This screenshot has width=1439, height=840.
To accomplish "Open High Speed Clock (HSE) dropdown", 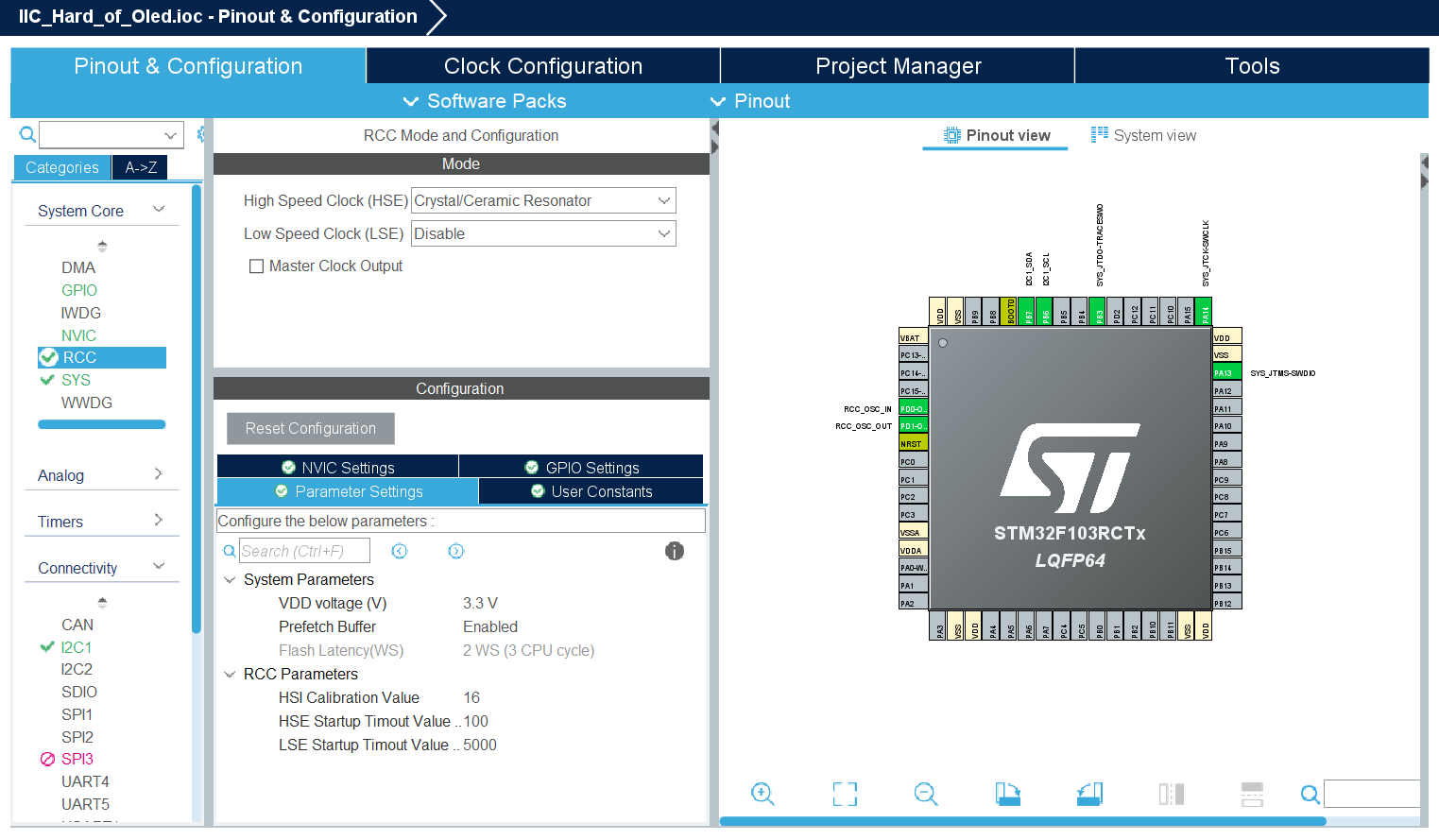I will (x=543, y=200).
